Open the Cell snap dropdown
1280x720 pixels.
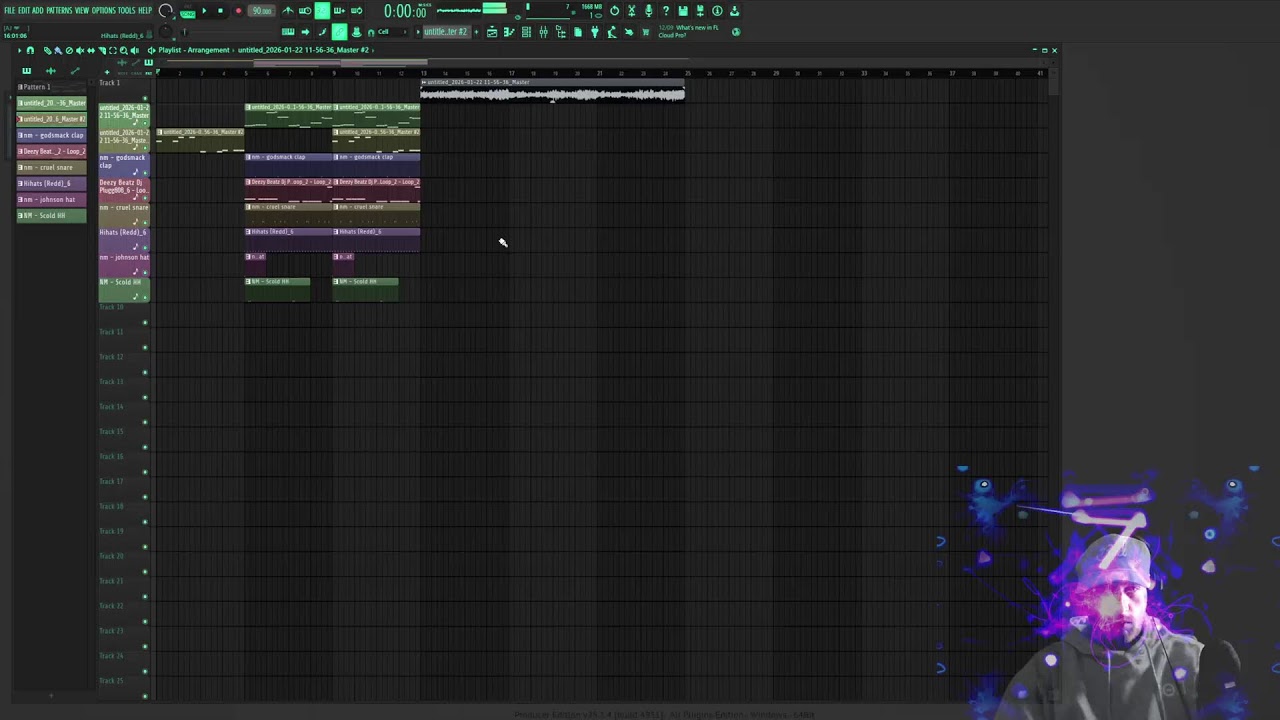point(392,32)
